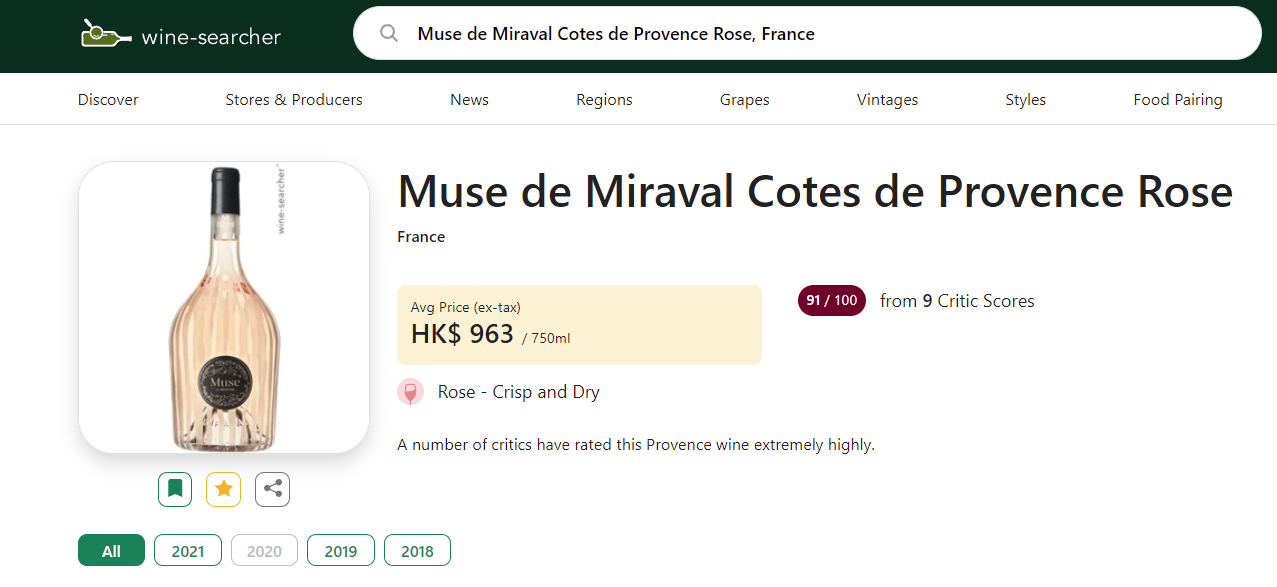The image size is (1277, 587).
Task: Go to the News section
Action: point(469,100)
